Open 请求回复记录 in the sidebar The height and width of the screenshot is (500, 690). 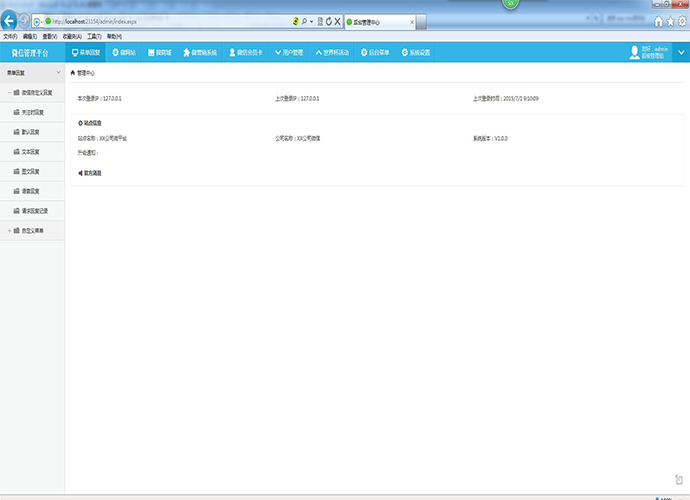pos(34,210)
